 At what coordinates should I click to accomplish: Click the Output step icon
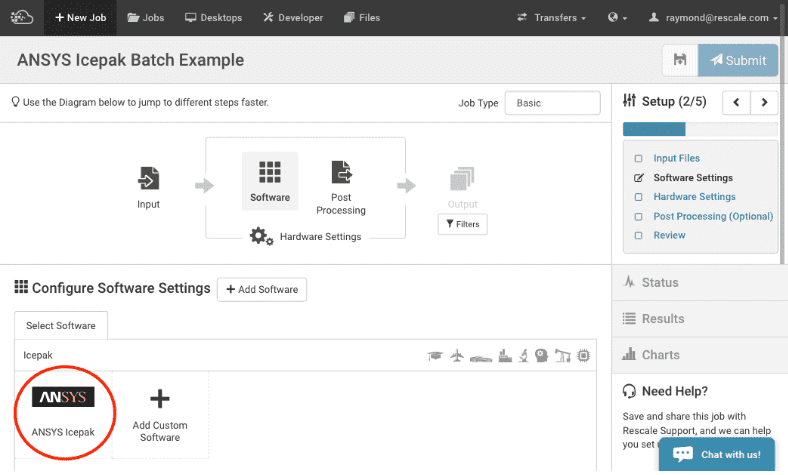[462, 178]
